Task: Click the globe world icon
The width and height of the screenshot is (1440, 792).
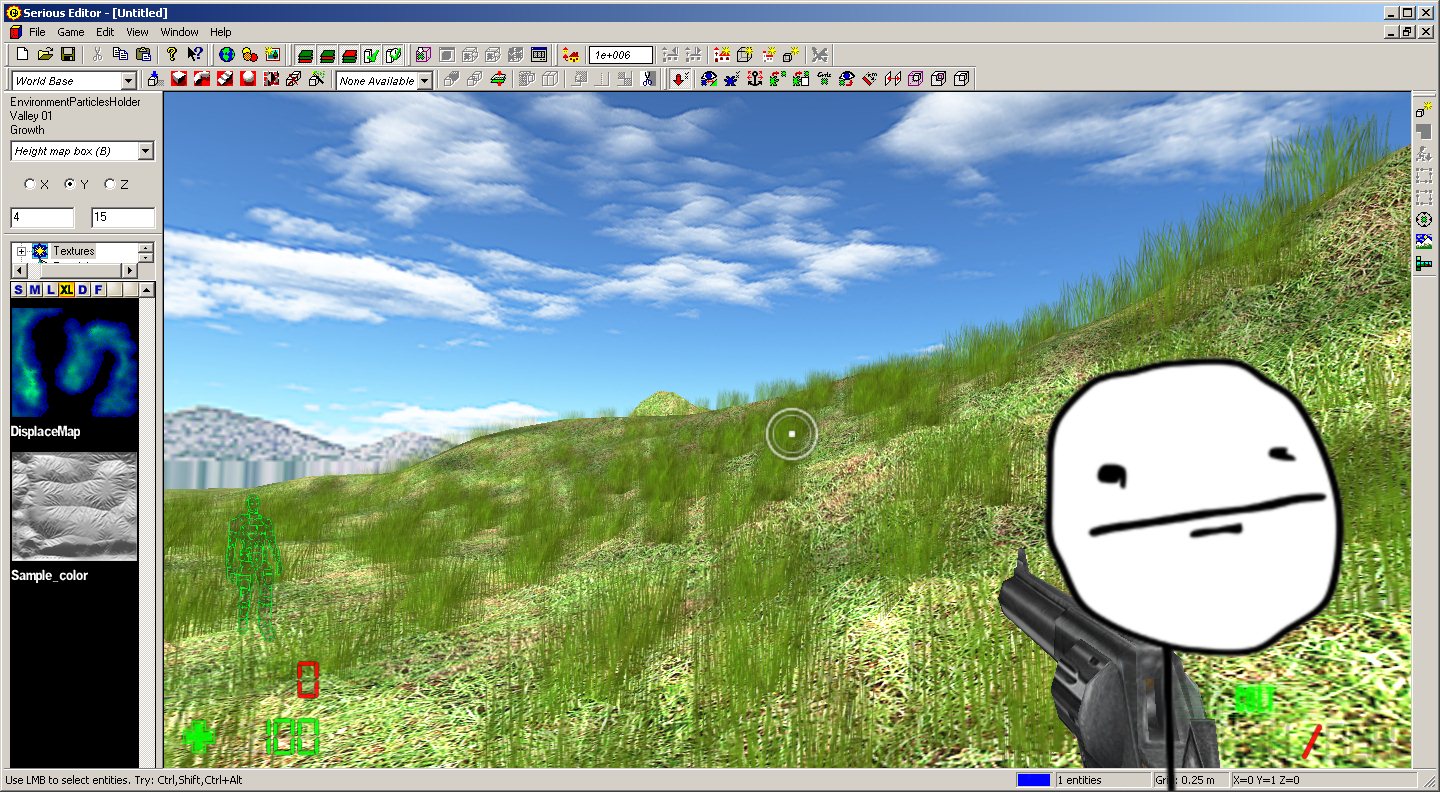Action: point(226,54)
